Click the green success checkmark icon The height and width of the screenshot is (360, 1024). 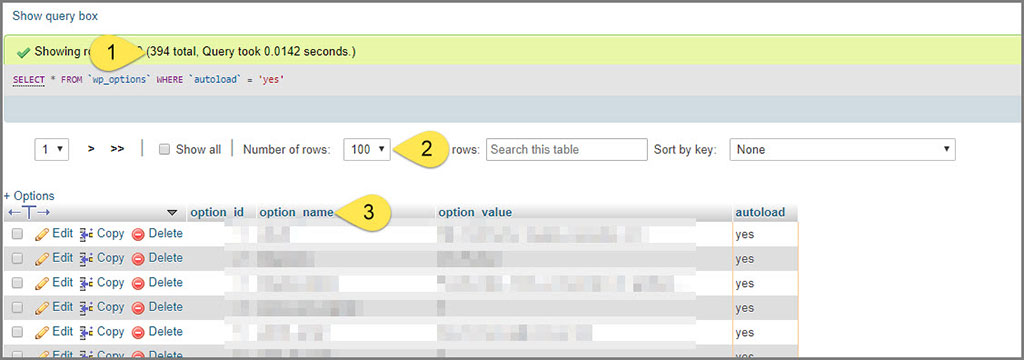pyautogui.click(x=24, y=52)
